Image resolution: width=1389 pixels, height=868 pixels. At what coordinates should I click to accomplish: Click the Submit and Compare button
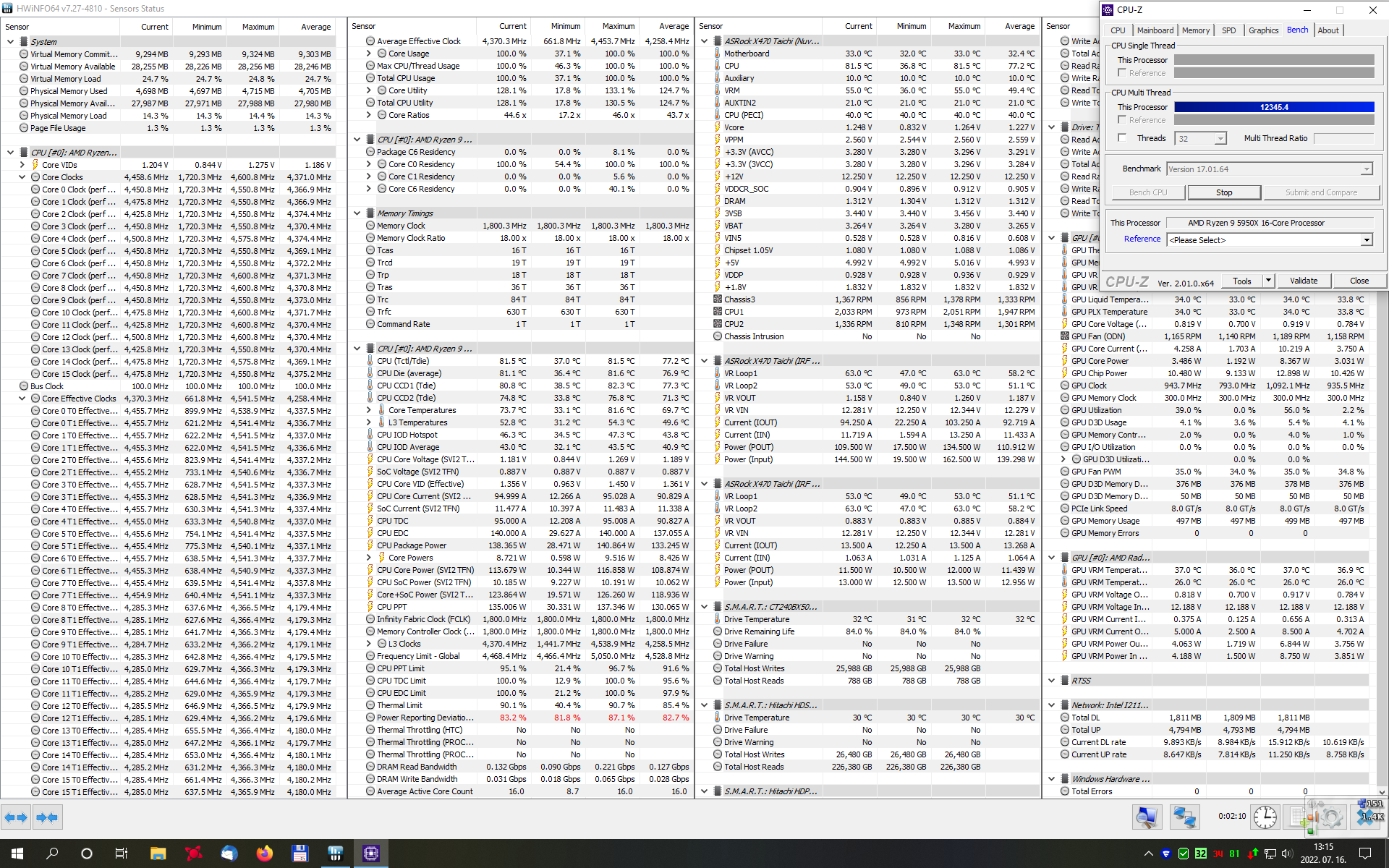coord(1321,192)
